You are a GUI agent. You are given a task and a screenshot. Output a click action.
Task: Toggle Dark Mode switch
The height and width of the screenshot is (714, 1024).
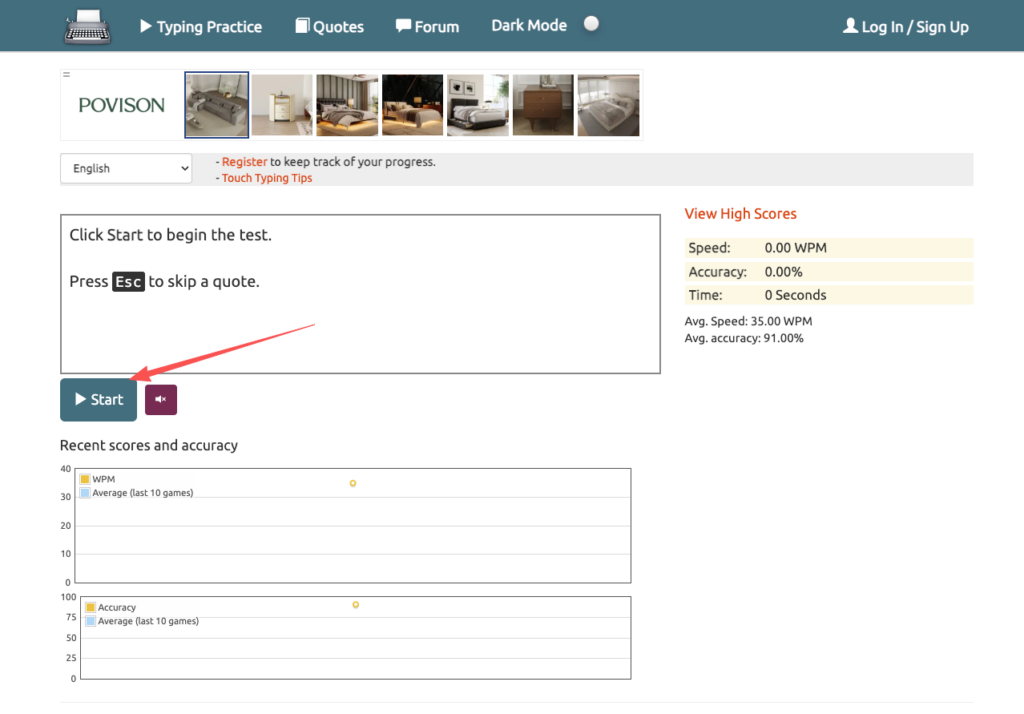point(591,24)
